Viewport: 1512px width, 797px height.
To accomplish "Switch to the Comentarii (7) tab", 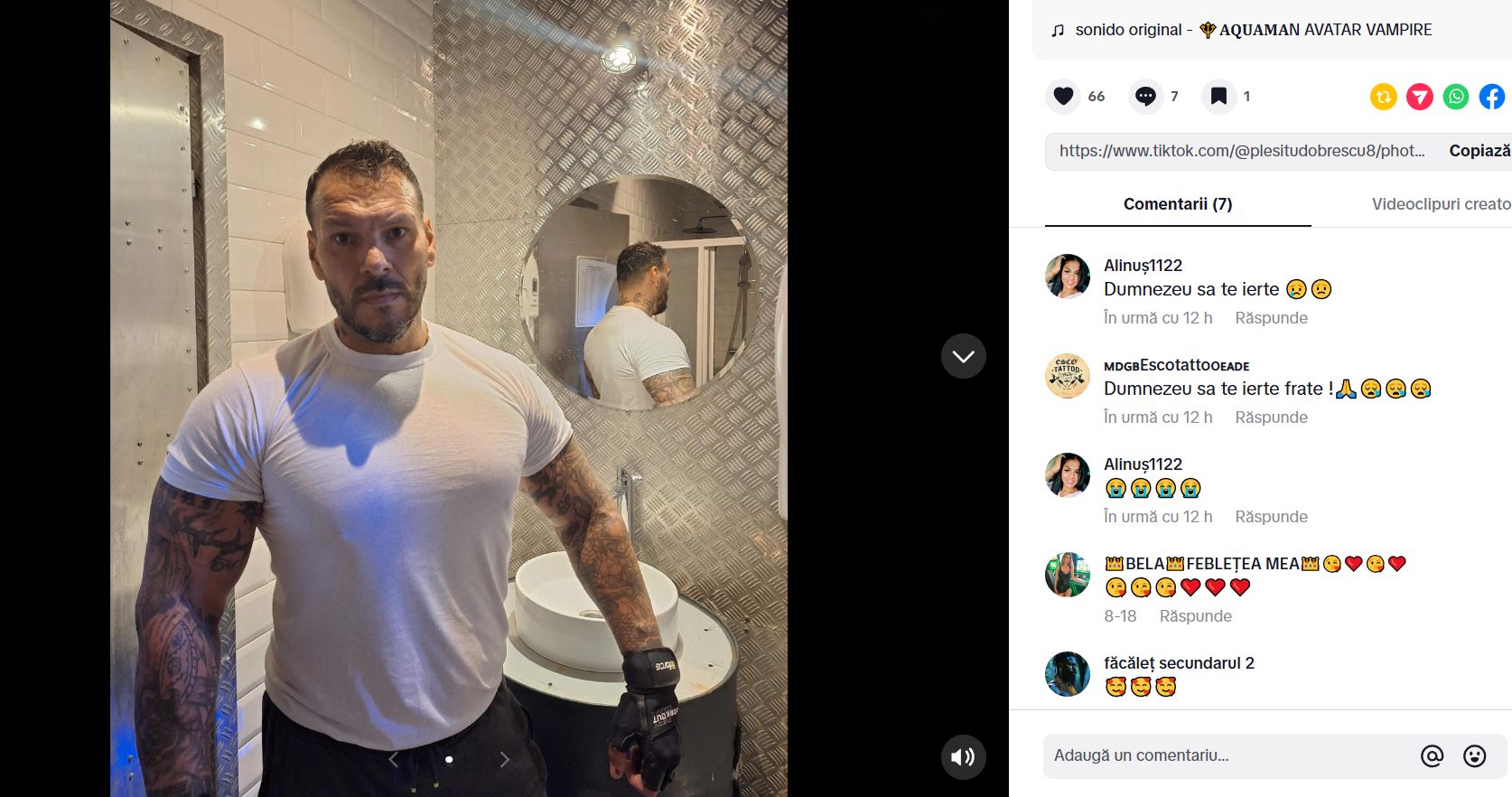I will [x=1178, y=204].
